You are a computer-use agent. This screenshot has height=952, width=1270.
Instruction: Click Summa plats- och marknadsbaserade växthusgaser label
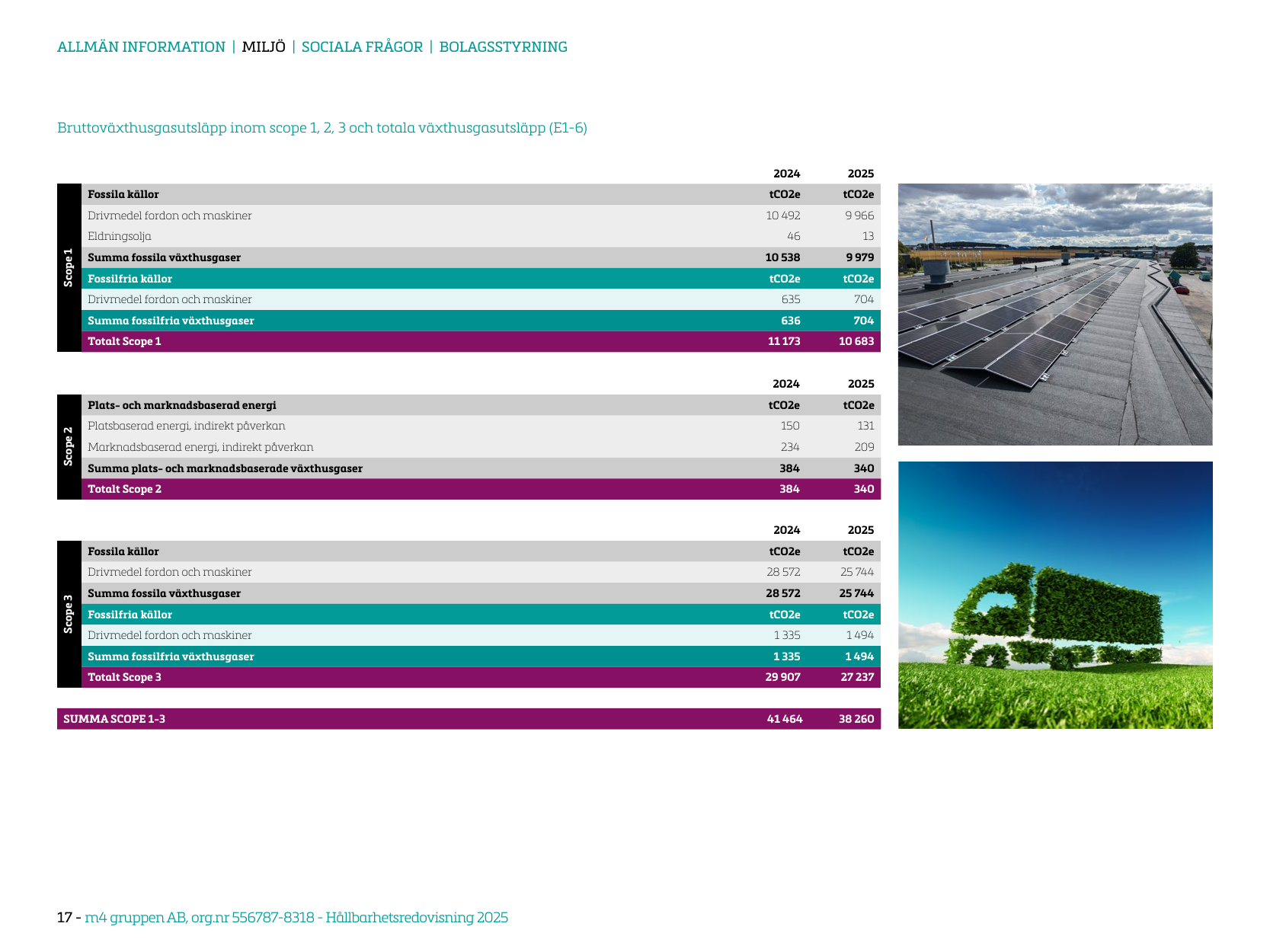[x=225, y=468]
